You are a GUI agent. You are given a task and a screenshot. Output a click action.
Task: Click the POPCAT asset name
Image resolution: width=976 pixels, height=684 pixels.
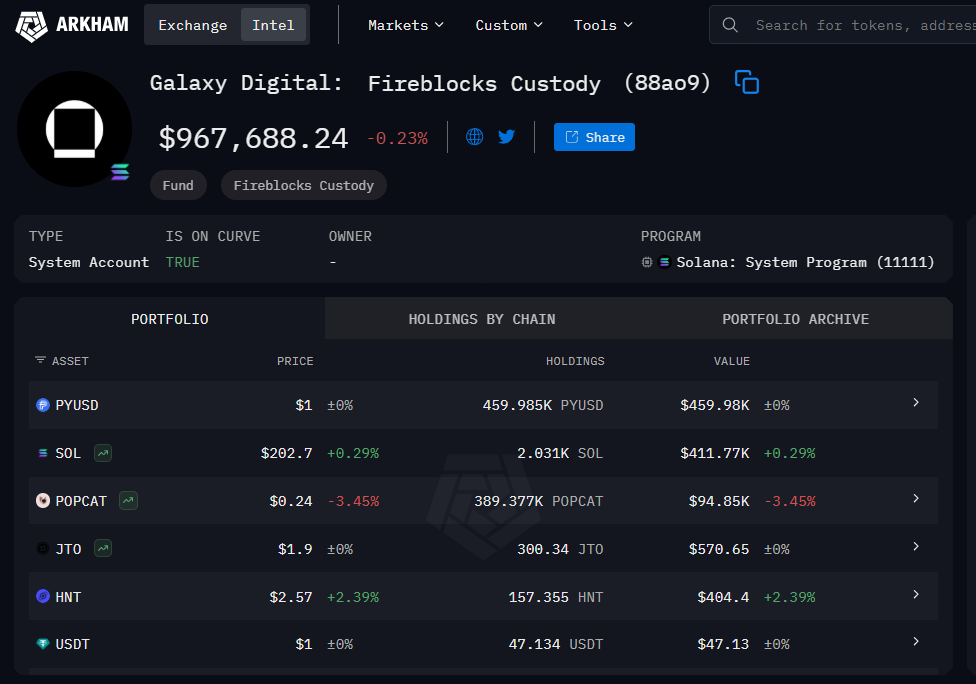pos(81,501)
